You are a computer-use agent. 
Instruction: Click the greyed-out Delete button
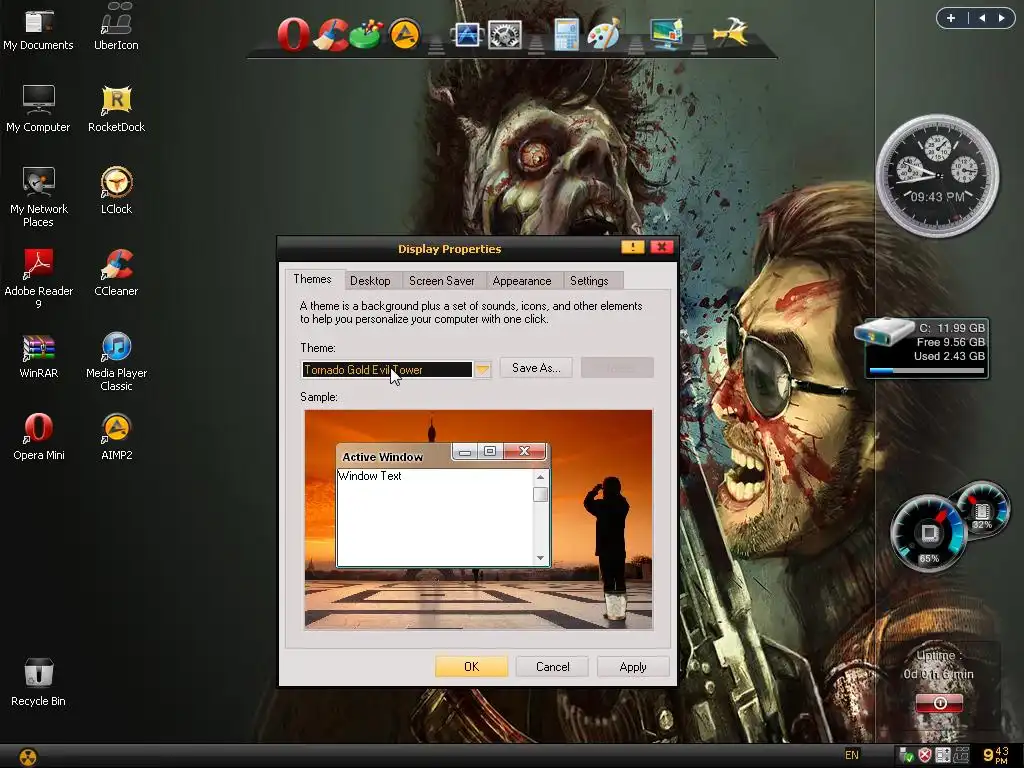[617, 368]
